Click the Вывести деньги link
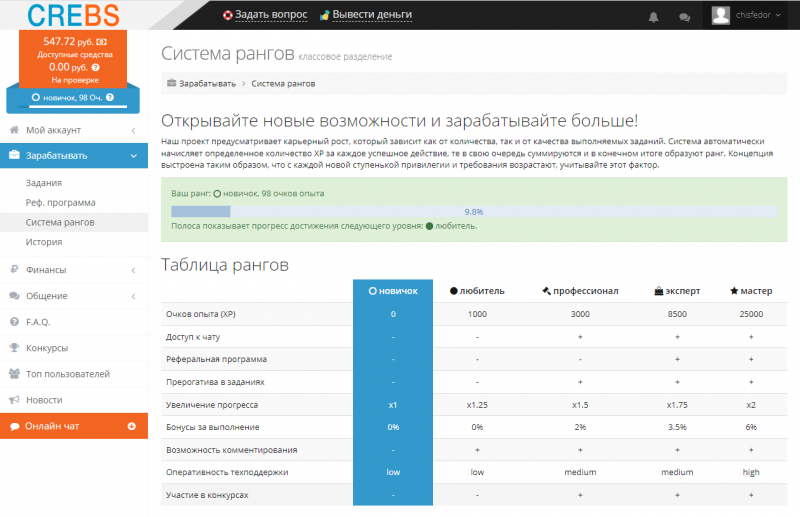This screenshot has width=800, height=517. point(372,15)
